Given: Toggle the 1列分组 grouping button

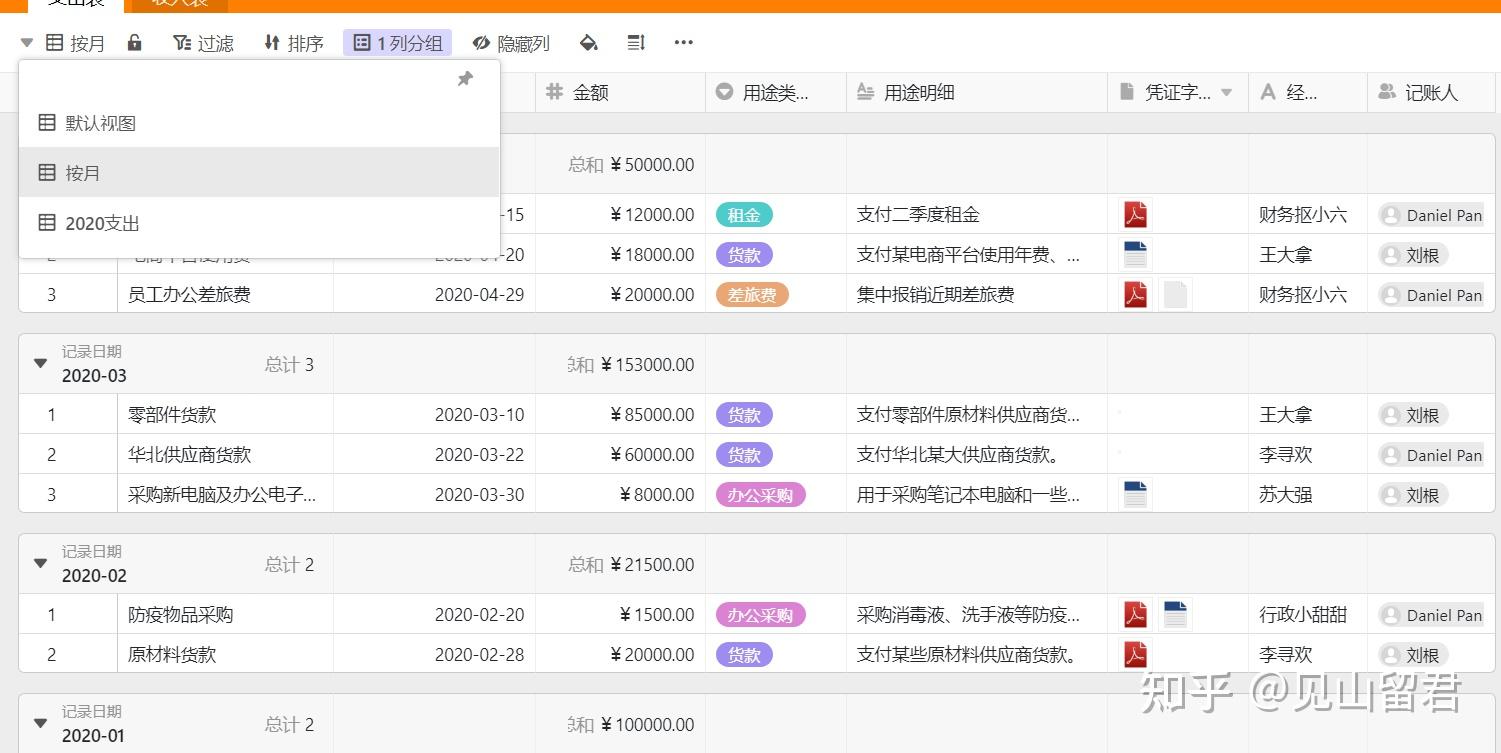Looking at the screenshot, I should [x=397, y=43].
